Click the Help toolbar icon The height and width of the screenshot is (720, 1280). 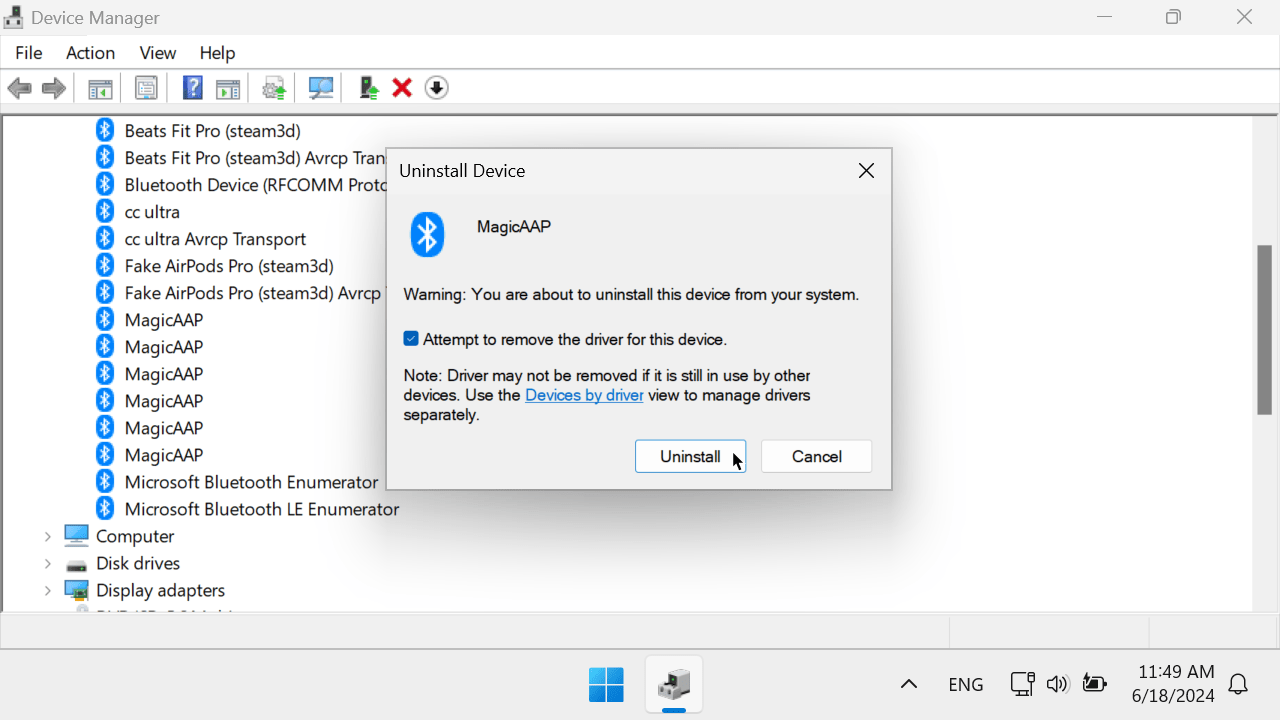[193, 88]
